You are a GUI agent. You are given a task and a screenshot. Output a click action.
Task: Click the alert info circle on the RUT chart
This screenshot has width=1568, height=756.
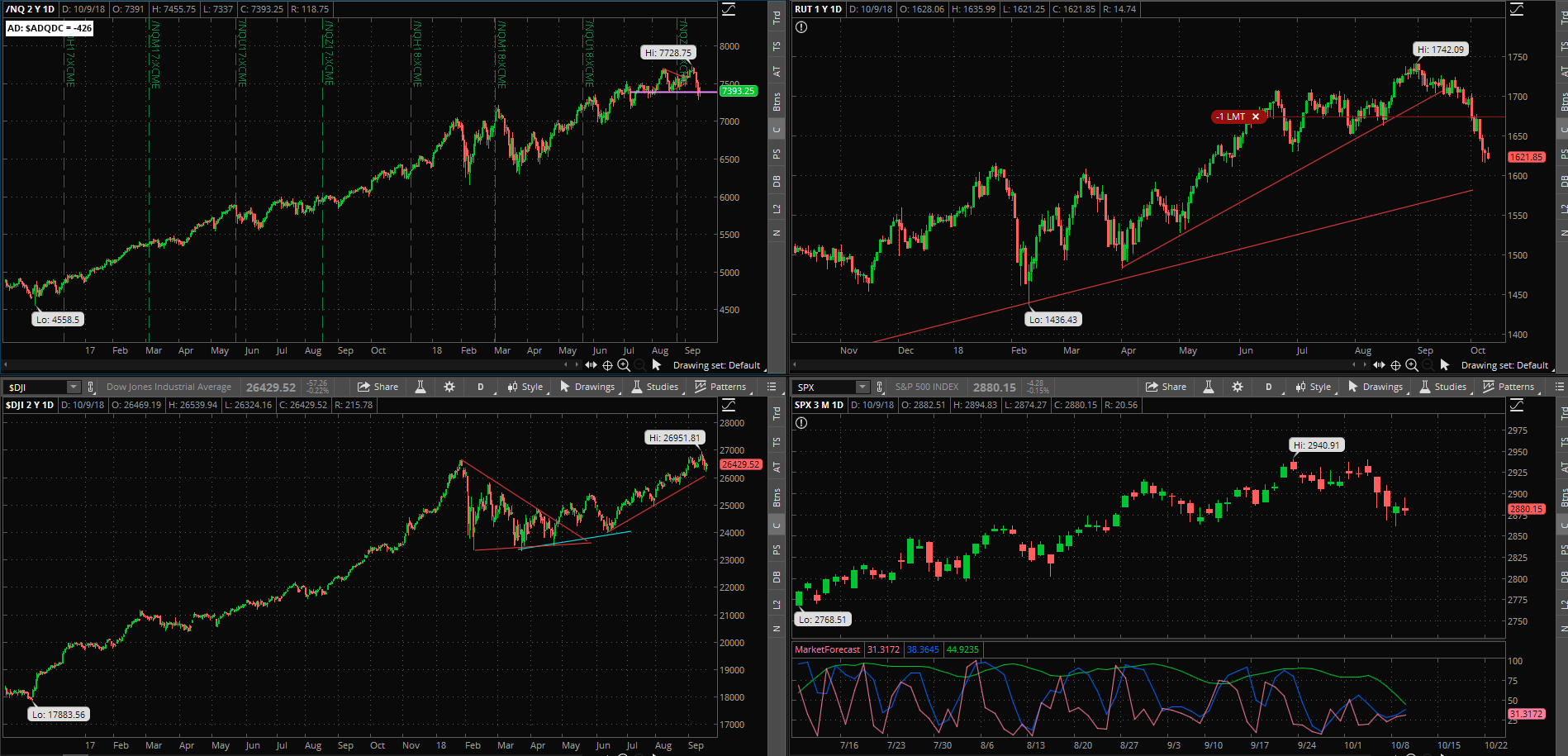click(x=801, y=27)
